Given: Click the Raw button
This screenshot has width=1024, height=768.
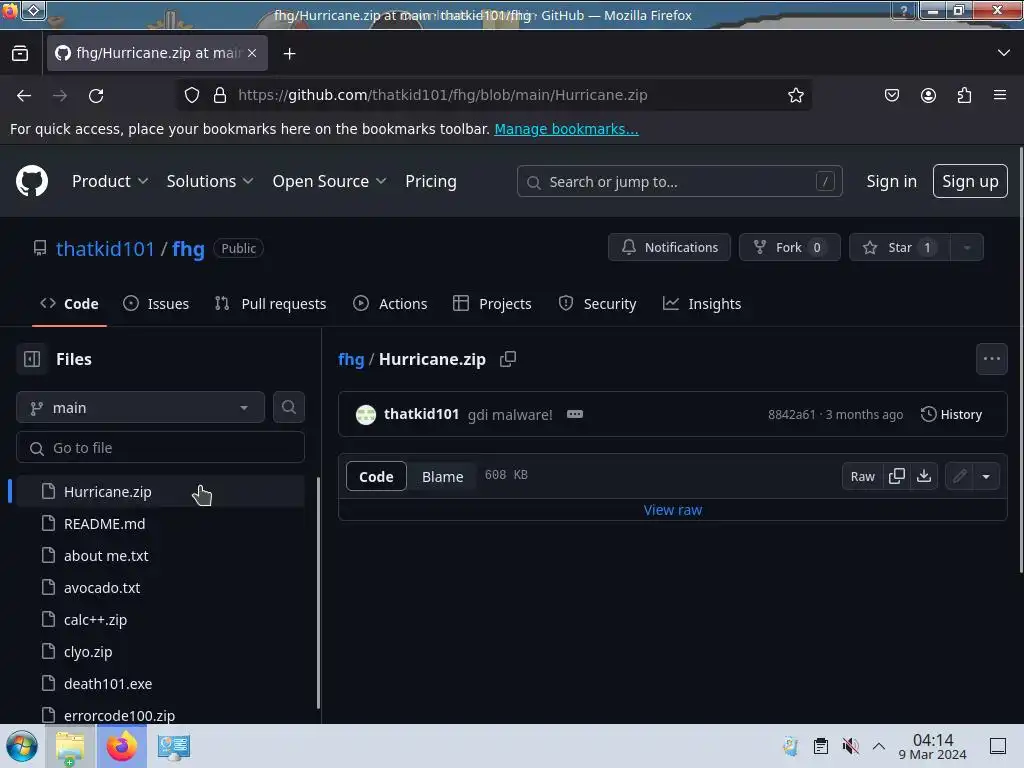Looking at the screenshot, I should [x=862, y=476].
